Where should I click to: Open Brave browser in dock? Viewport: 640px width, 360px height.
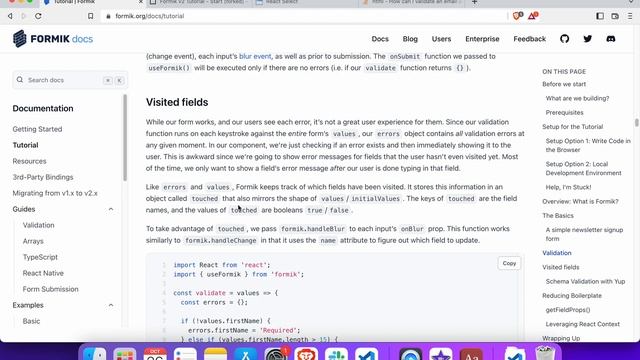(306, 354)
